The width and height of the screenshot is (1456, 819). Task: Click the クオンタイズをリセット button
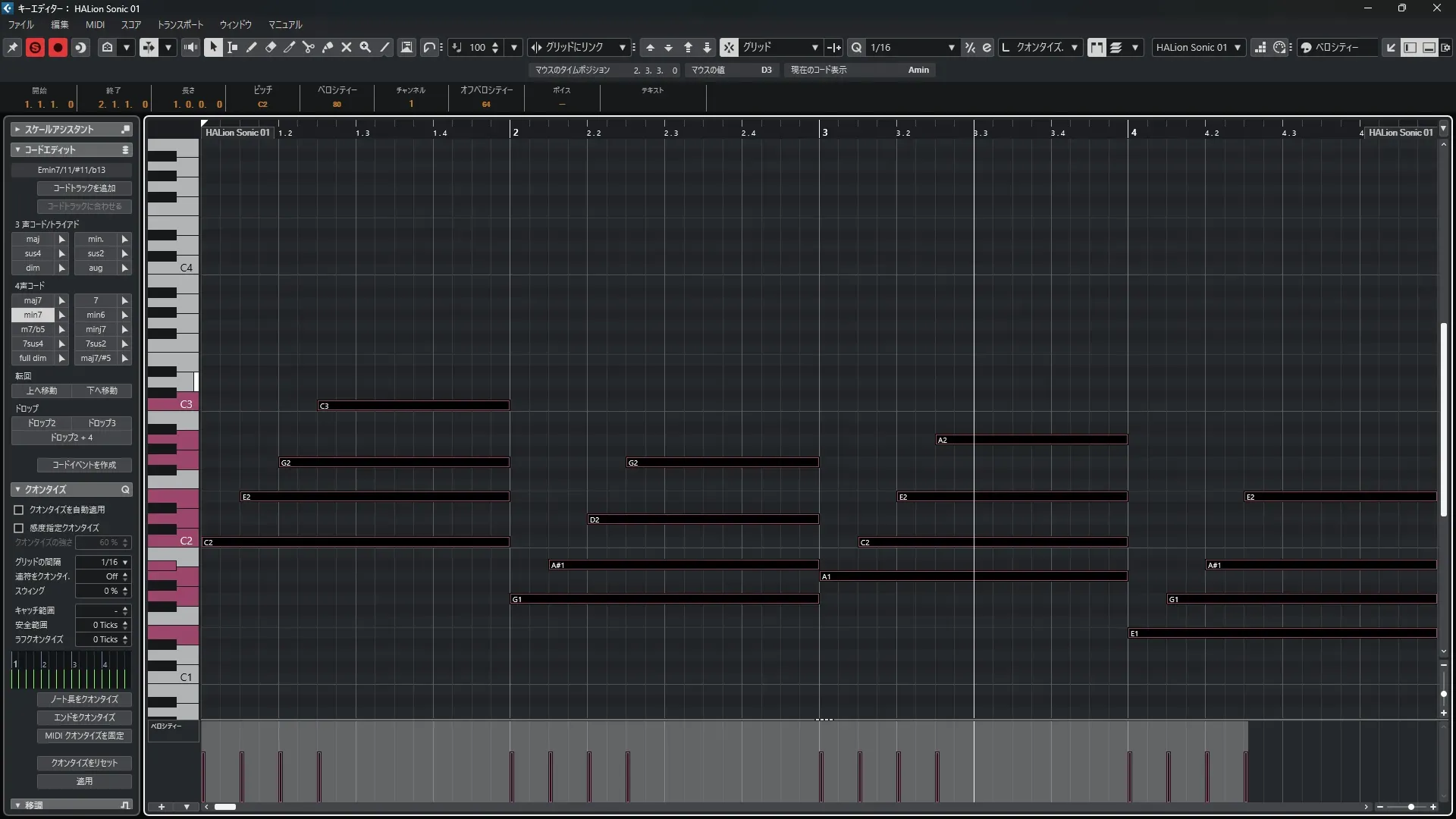coord(84,763)
